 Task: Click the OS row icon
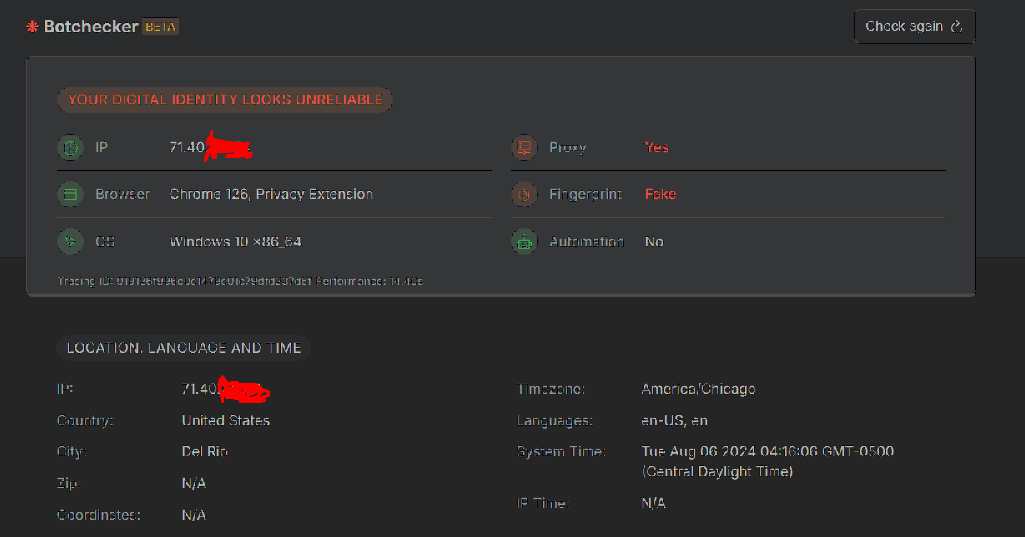tap(70, 241)
